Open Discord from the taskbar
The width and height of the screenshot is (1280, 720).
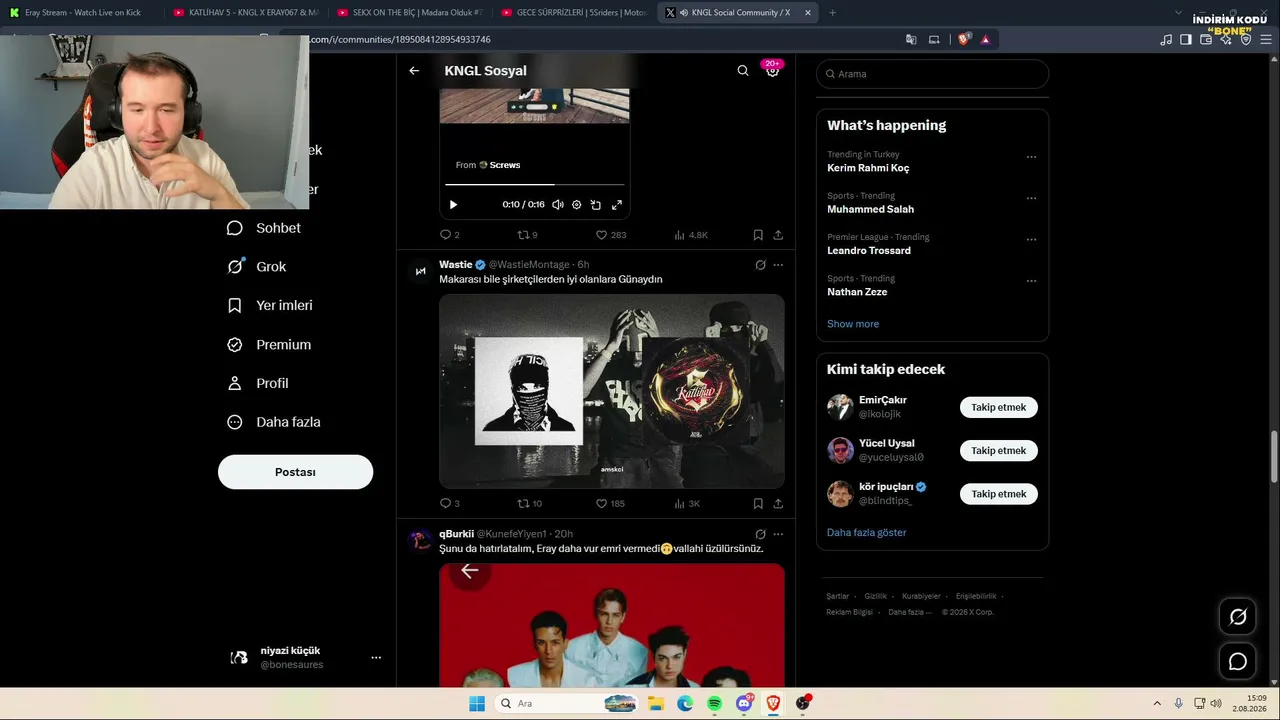(744, 703)
